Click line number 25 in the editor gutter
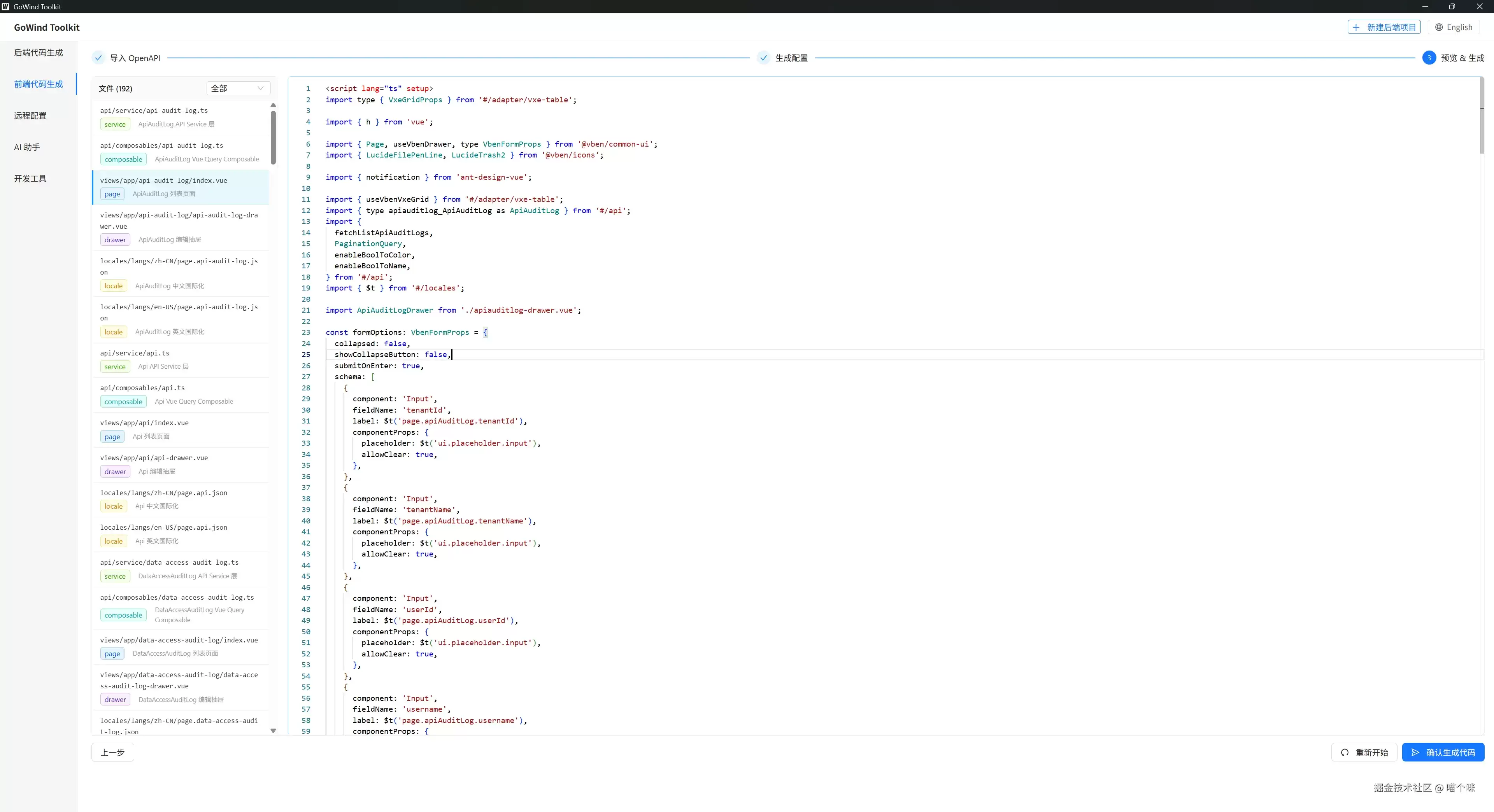This screenshot has height=812, width=1494. point(306,355)
